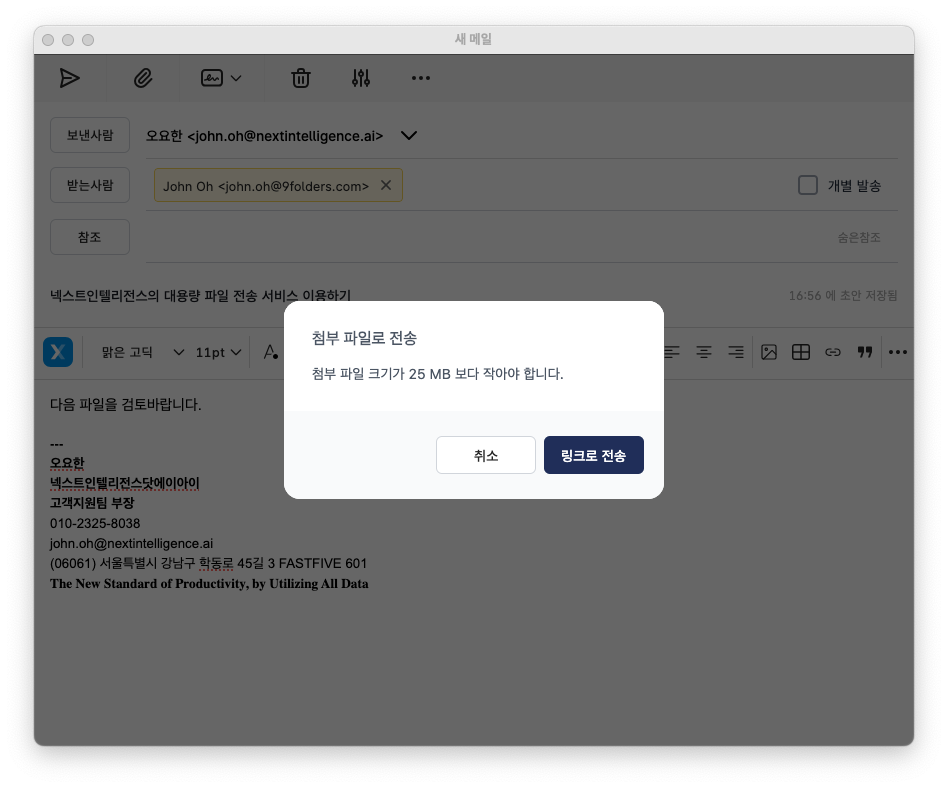Image resolution: width=948 pixels, height=788 pixels.
Task: Click the paperclip attach file icon
Action: pyautogui.click(x=143, y=78)
